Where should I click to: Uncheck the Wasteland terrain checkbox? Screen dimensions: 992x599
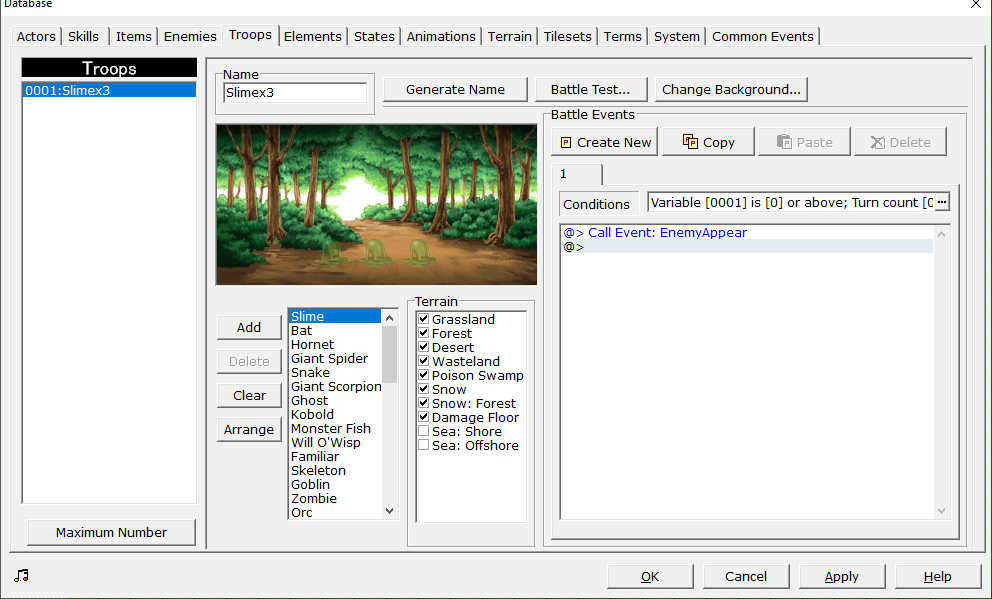(424, 361)
